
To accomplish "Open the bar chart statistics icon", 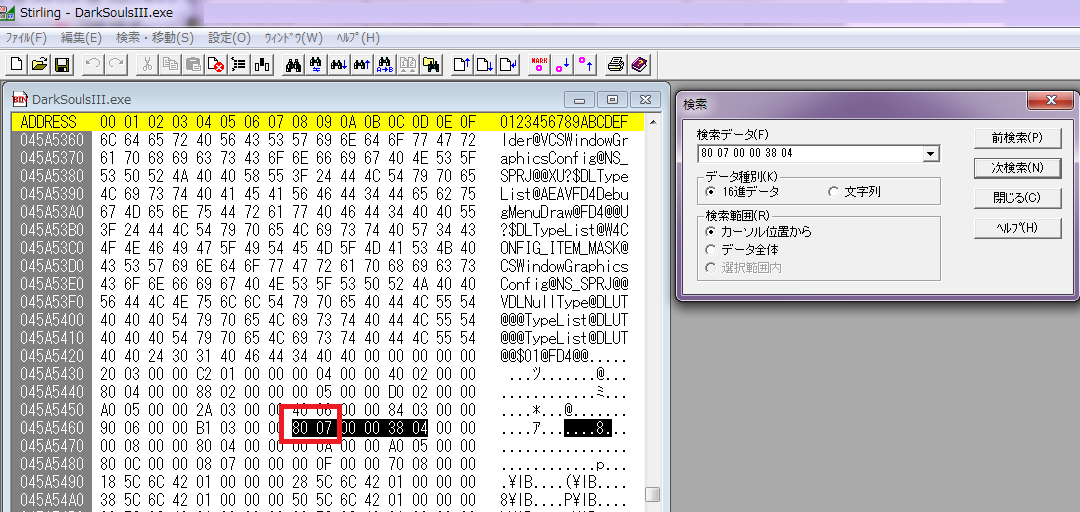I will (x=262, y=65).
